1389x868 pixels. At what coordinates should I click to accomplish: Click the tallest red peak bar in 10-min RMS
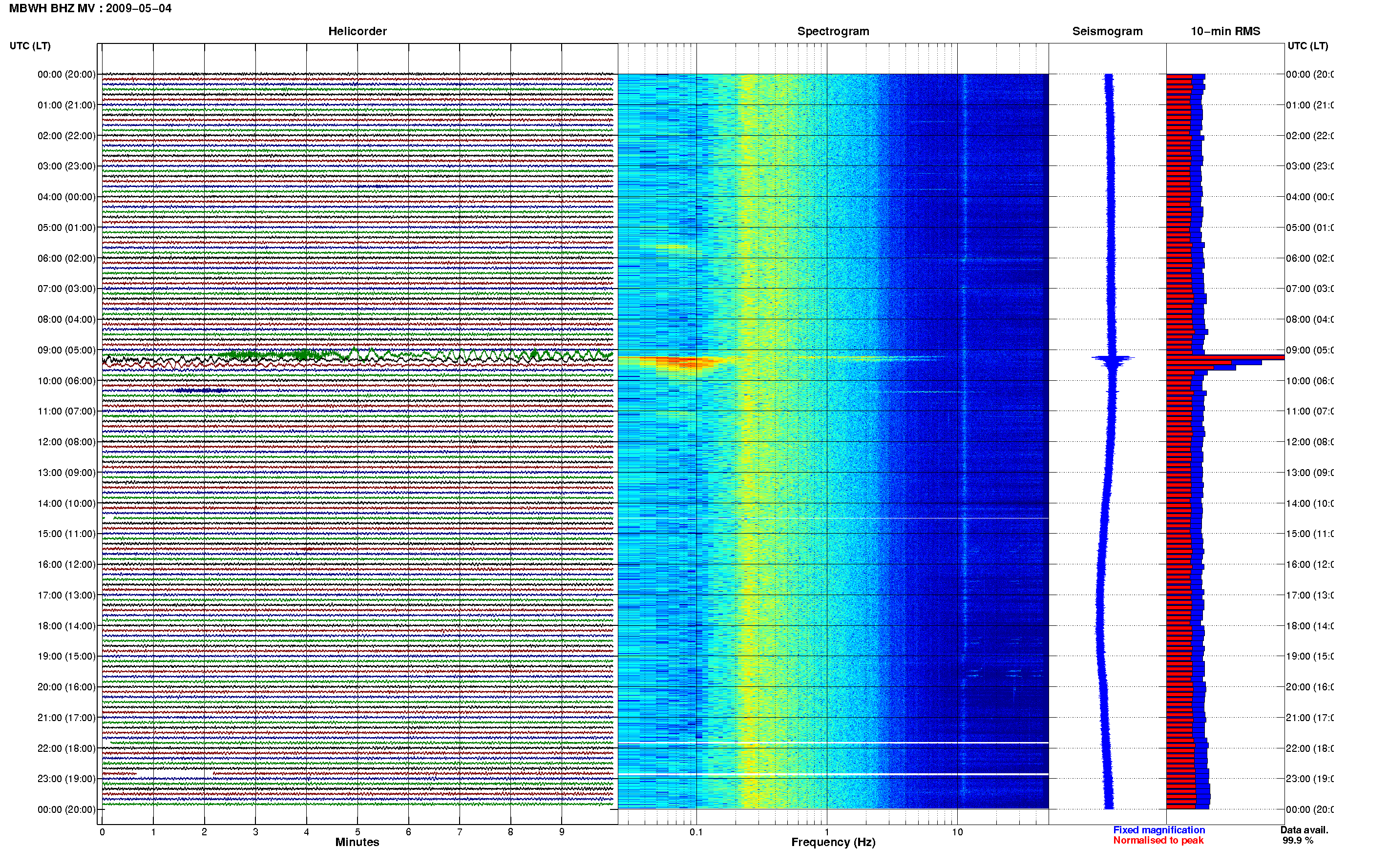(1225, 358)
